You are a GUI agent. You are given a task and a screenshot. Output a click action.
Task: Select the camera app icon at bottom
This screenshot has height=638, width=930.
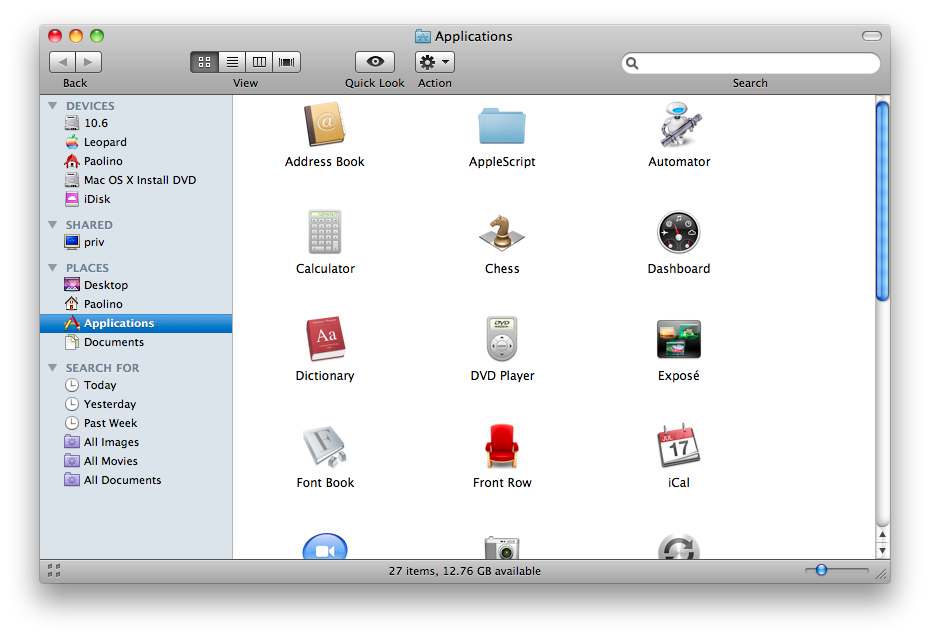(502, 547)
